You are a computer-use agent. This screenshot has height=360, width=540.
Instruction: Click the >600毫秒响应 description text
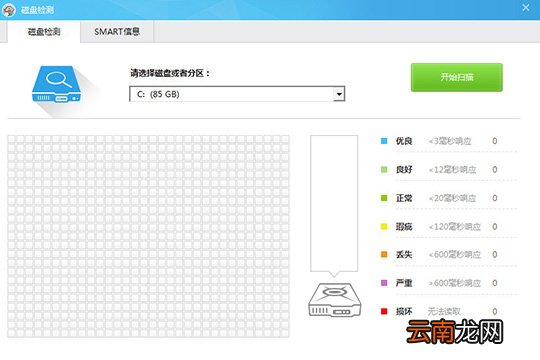coord(454,283)
